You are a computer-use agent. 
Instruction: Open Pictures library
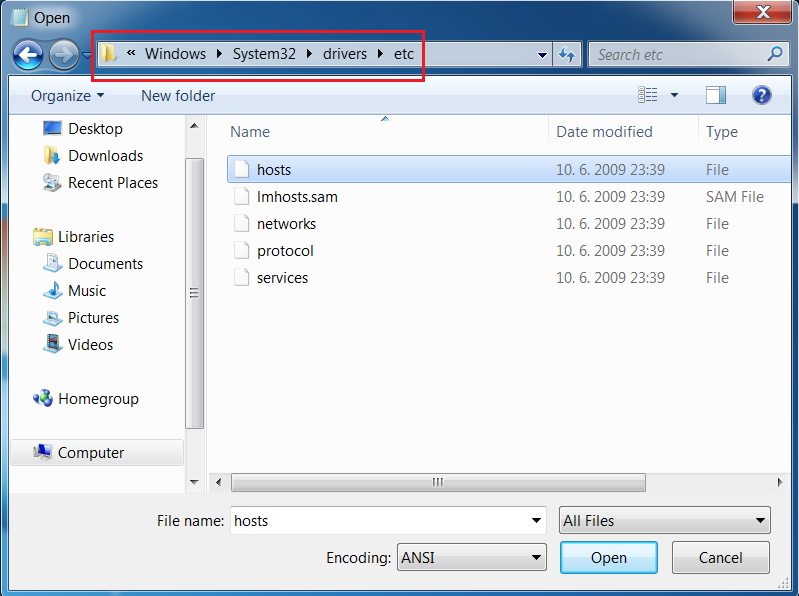tap(93, 318)
